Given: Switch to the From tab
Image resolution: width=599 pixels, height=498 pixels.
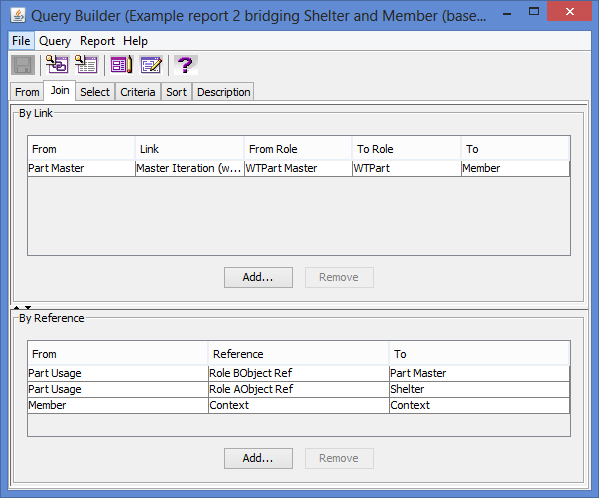Looking at the screenshot, I should pyautogui.click(x=27, y=92).
